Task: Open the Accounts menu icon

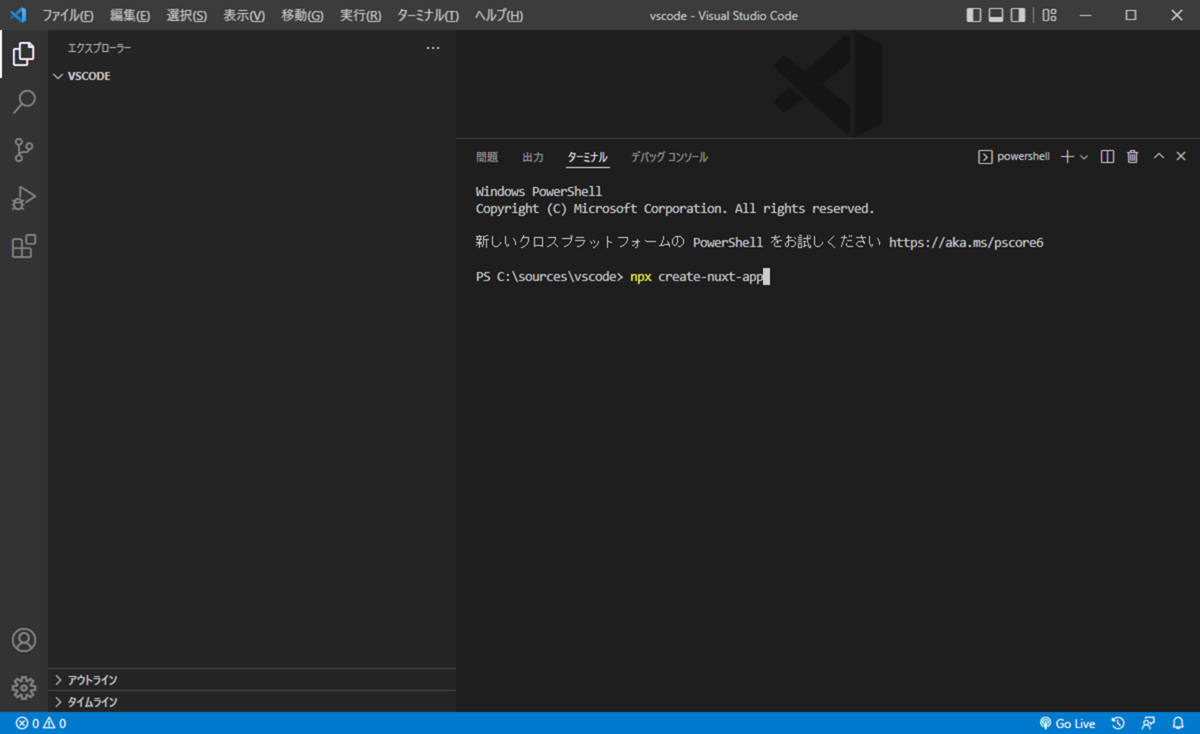Action: pos(24,640)
